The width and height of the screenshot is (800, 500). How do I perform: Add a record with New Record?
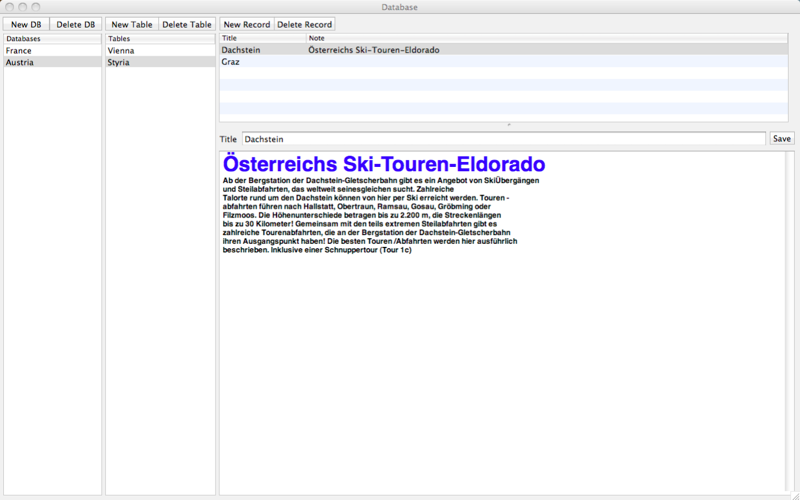coord(246,24)
